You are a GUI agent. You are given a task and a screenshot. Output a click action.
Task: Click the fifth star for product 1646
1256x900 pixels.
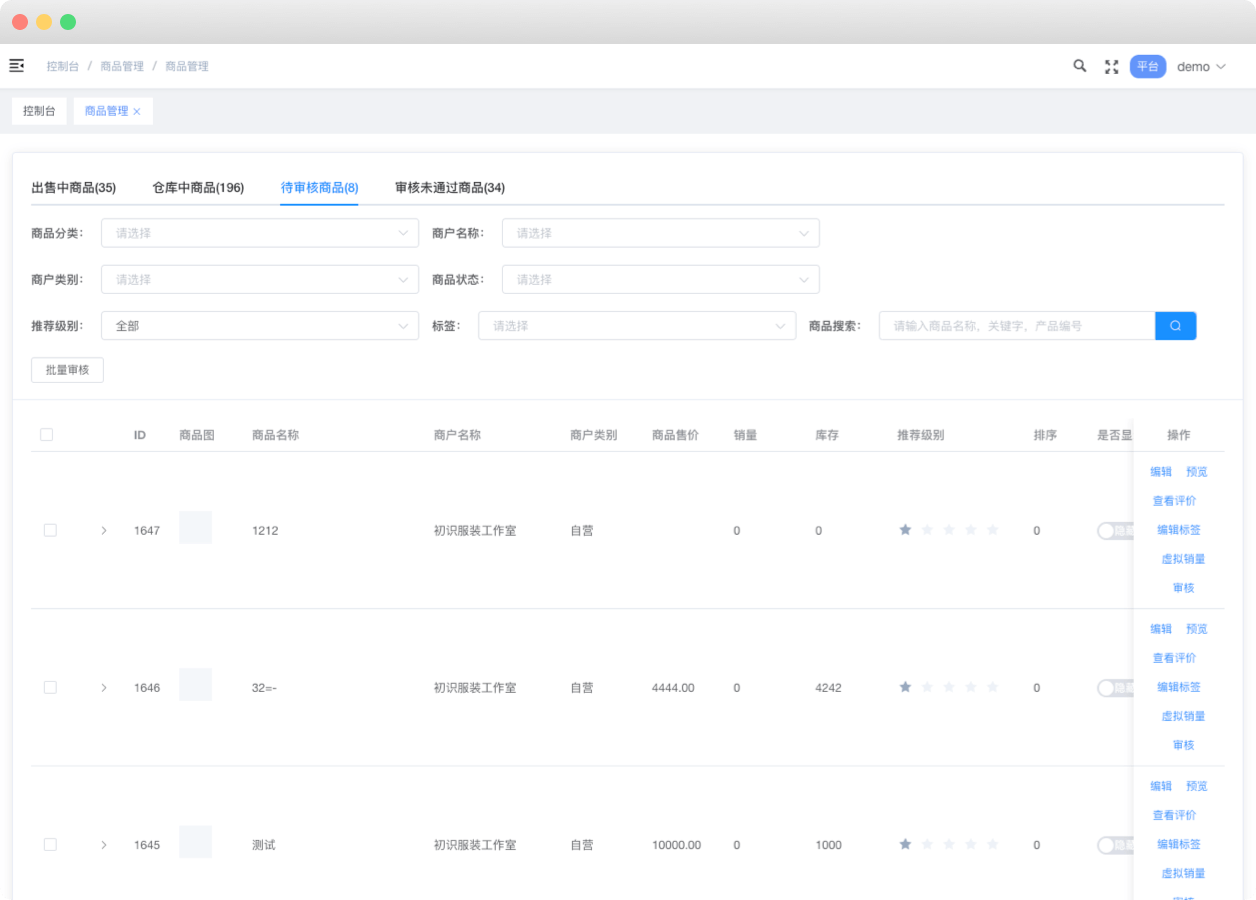tap(992, 687)
